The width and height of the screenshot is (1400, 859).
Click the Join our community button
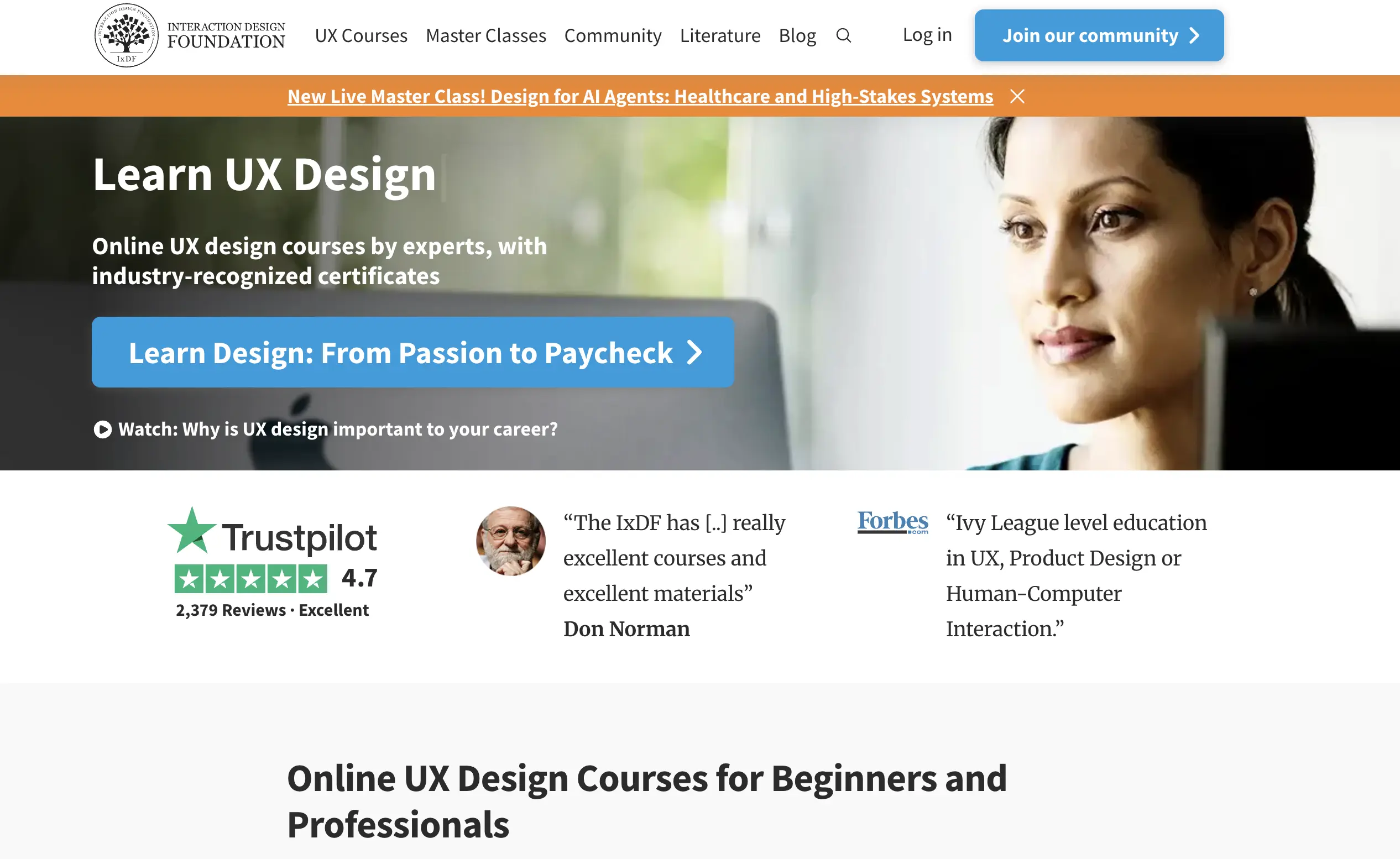click(x=1099, y=35)
